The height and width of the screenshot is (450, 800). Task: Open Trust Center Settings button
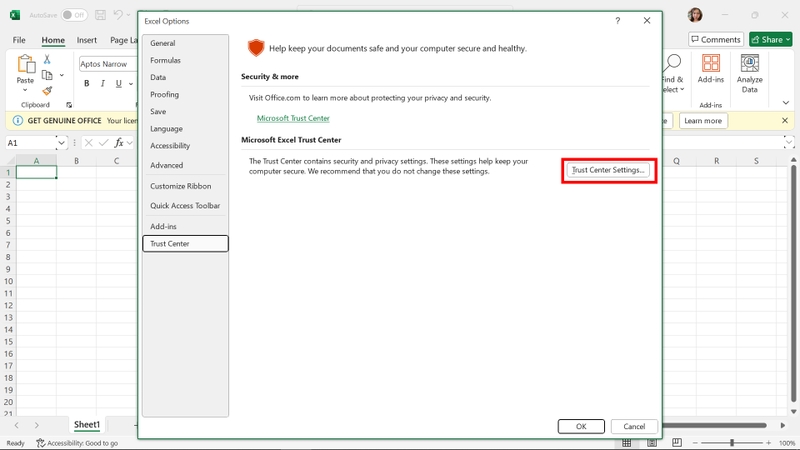pyautogui.click(x=608, y=170)
